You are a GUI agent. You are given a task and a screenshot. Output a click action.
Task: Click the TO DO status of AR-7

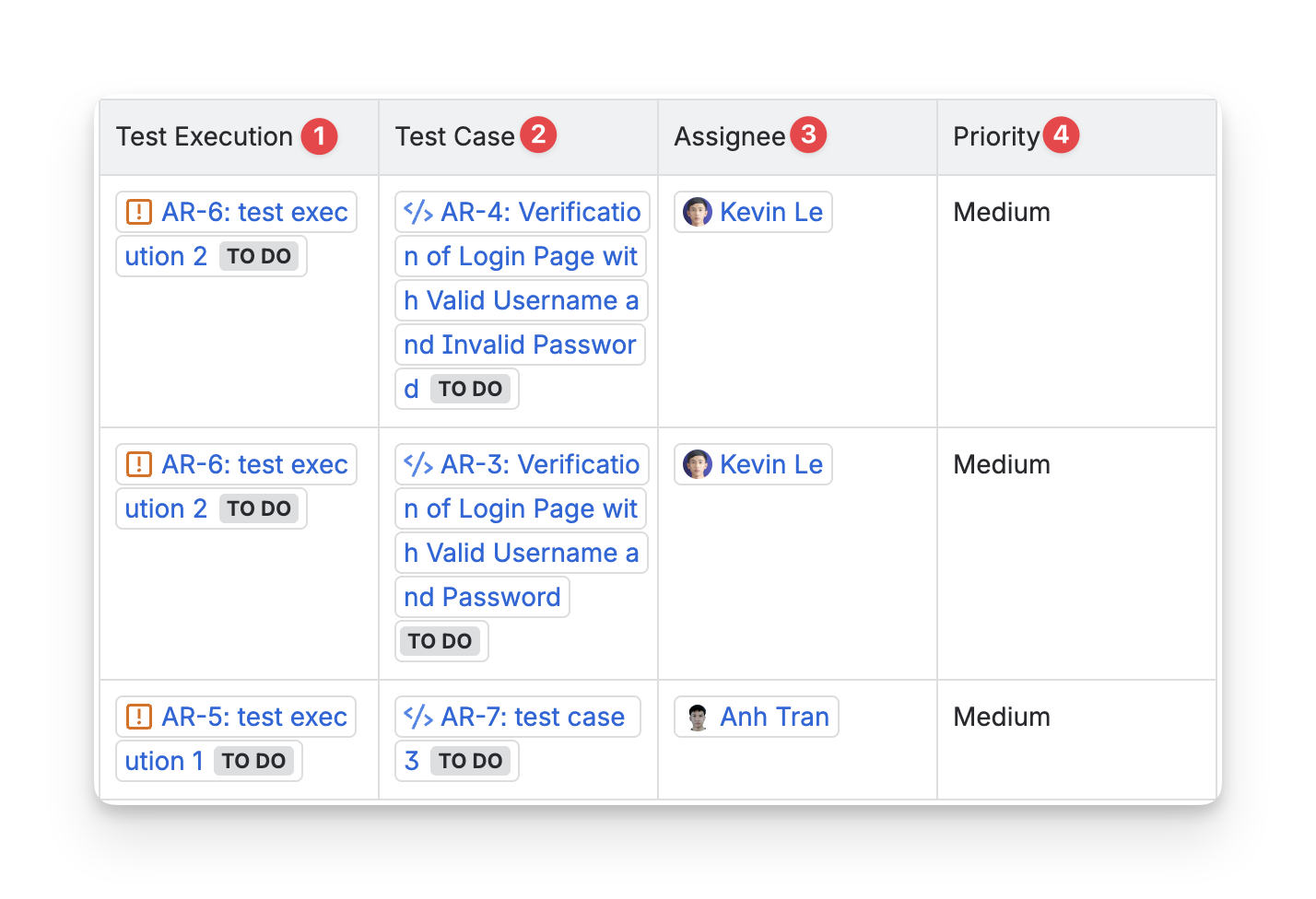pyautogui.click(x=470, y=761)
